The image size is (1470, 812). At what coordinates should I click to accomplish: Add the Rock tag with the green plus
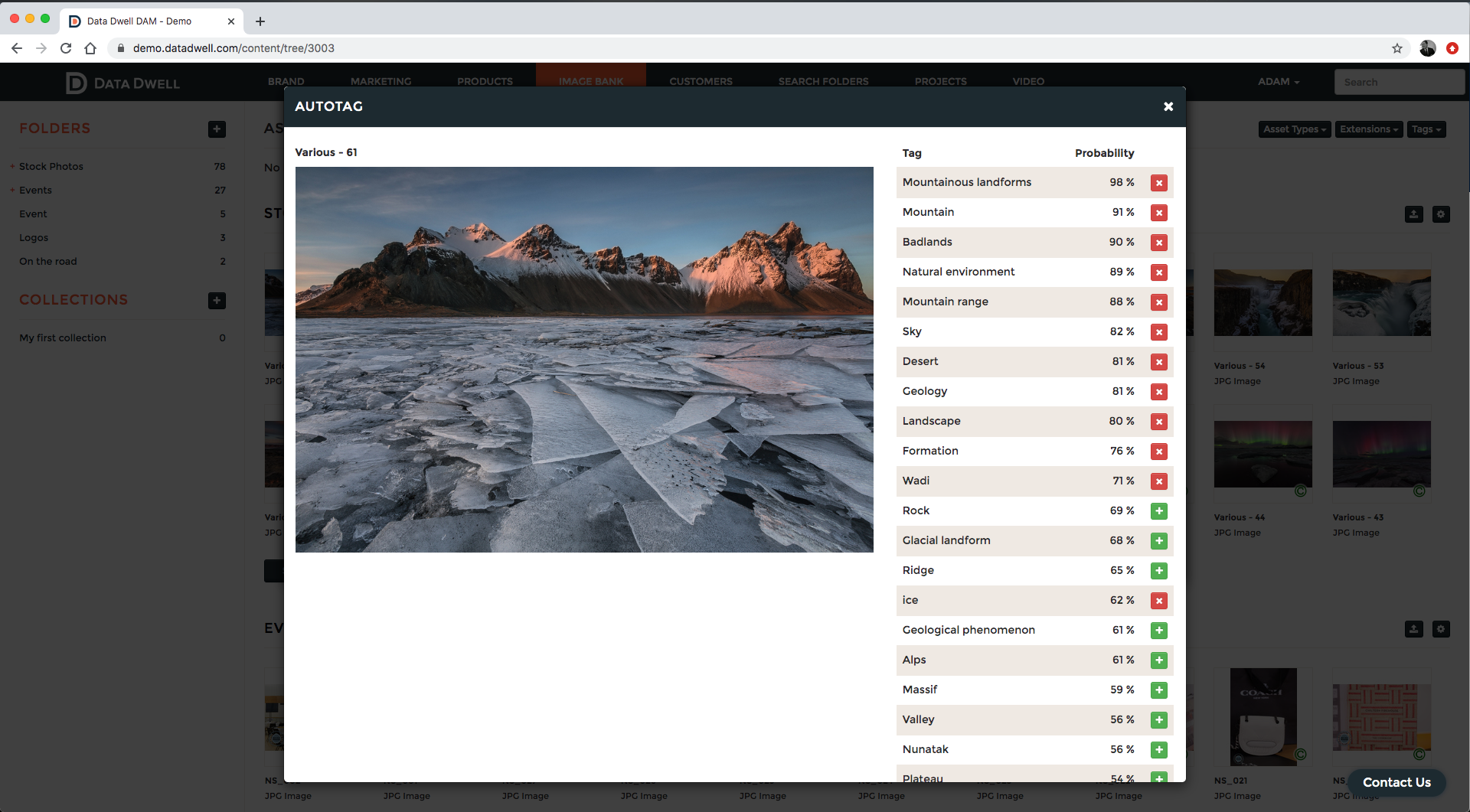(x=1159, y=511)
